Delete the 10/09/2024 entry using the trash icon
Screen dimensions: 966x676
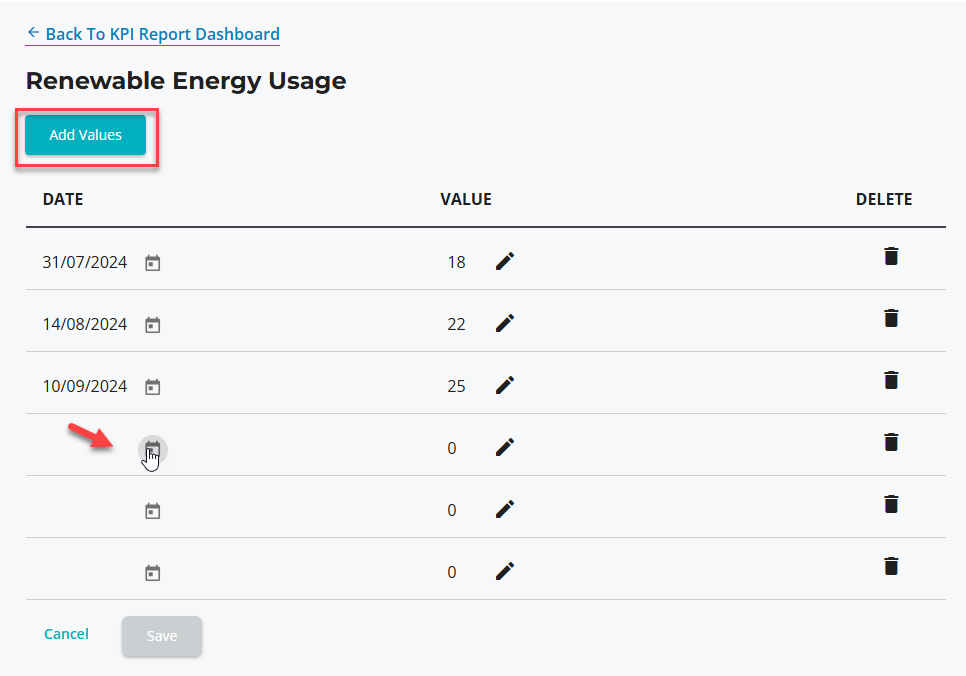click(x=891, y=380)
